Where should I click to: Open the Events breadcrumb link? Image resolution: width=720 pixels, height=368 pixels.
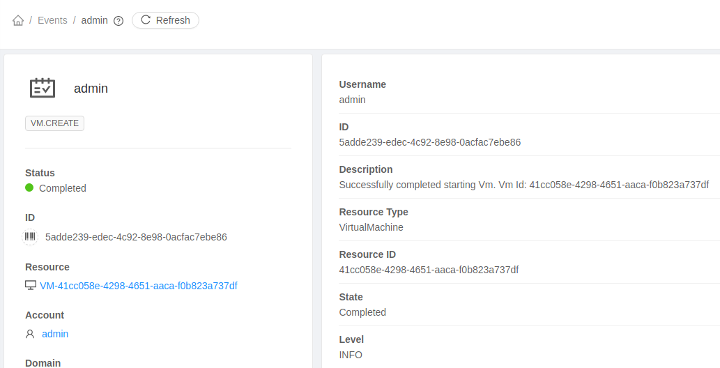(x=52, y=20)
